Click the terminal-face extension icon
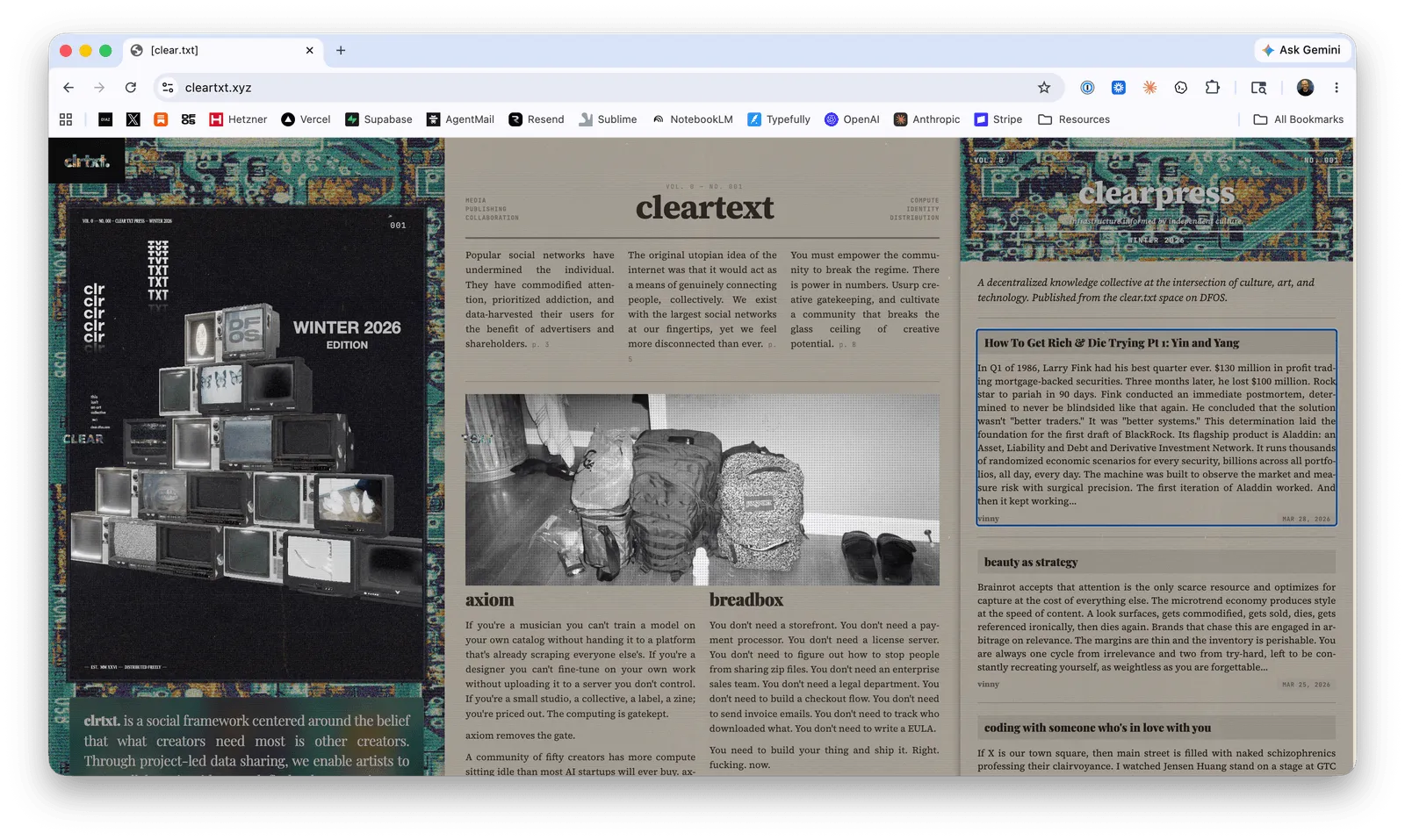The width and height of the screenshot is (1405, 840). (x=1181, y=88)
